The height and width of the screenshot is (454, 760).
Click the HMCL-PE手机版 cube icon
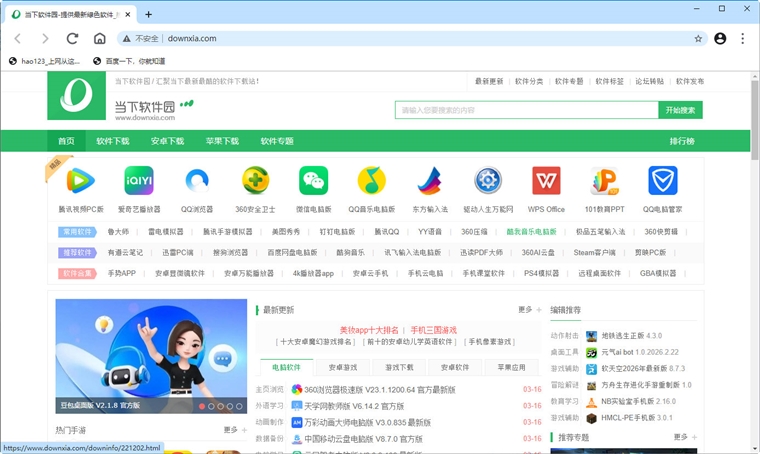(591, 418)
